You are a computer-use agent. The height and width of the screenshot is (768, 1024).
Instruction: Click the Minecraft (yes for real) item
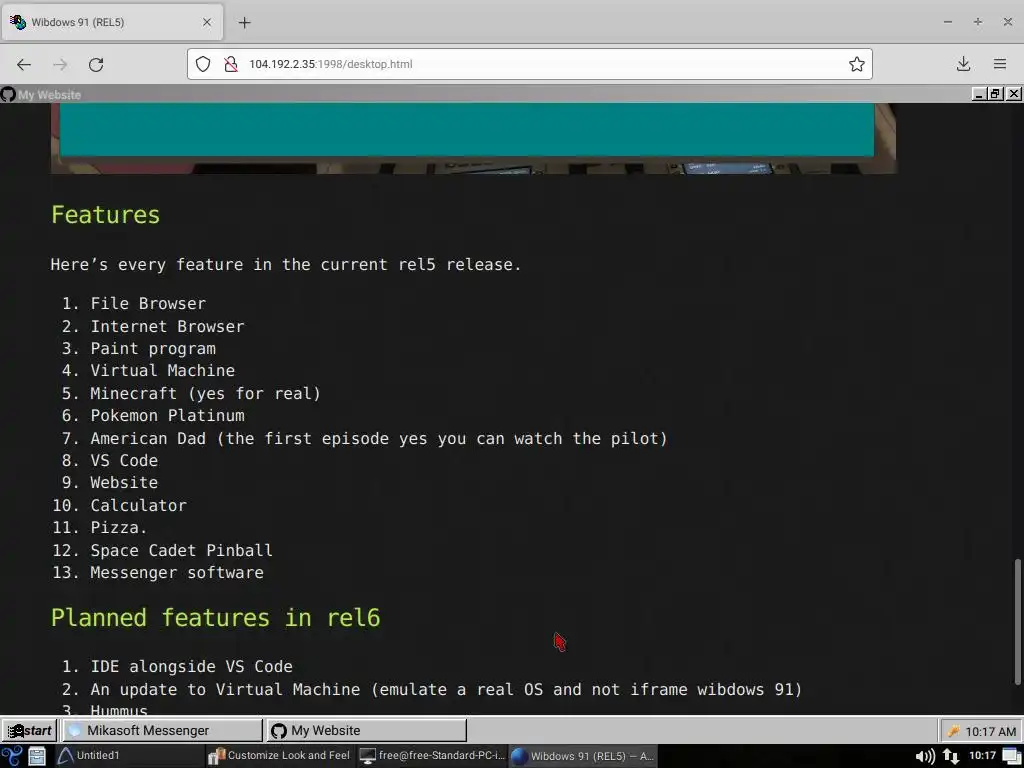coord(206,394)
